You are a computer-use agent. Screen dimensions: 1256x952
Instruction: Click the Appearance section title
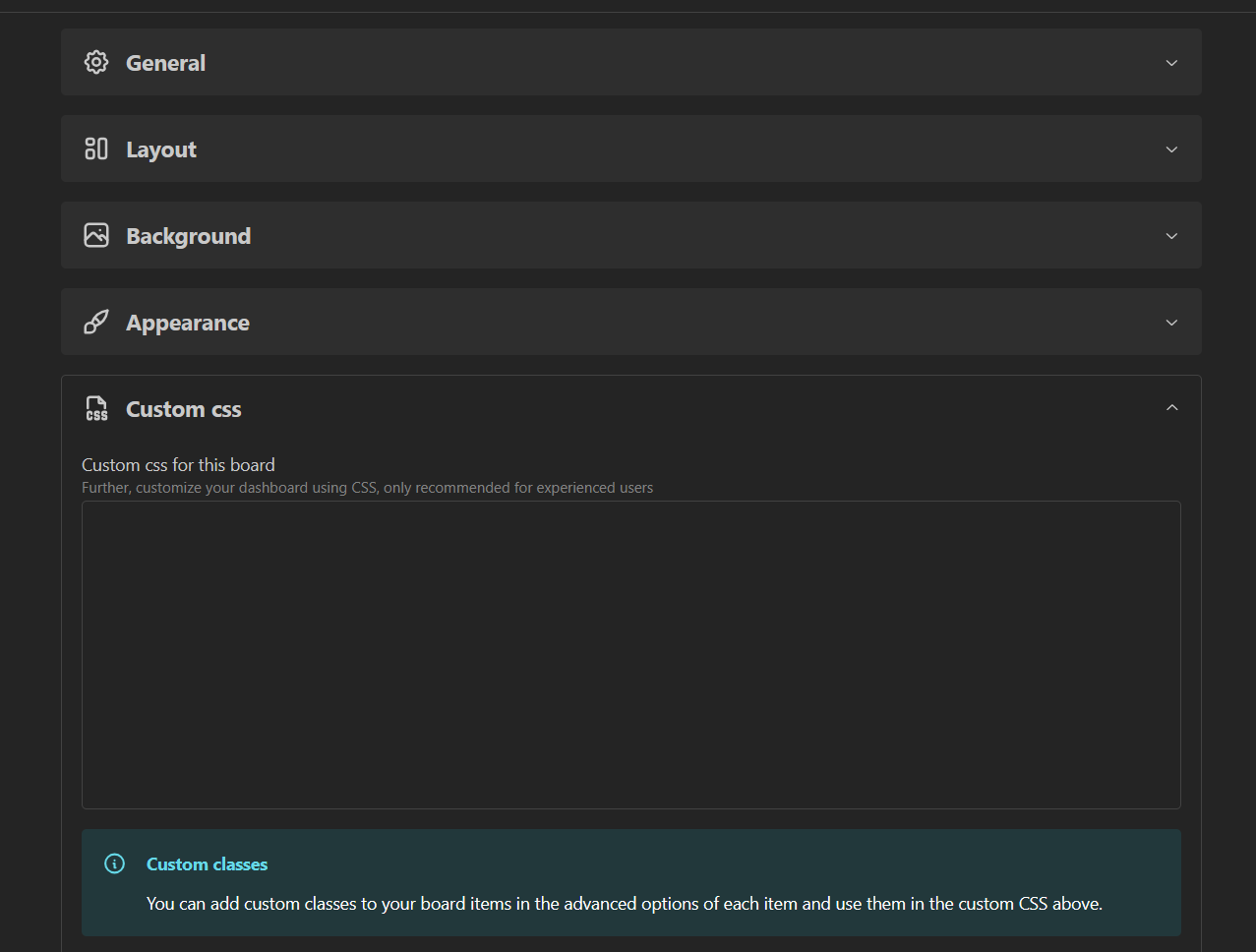[187, 323]
